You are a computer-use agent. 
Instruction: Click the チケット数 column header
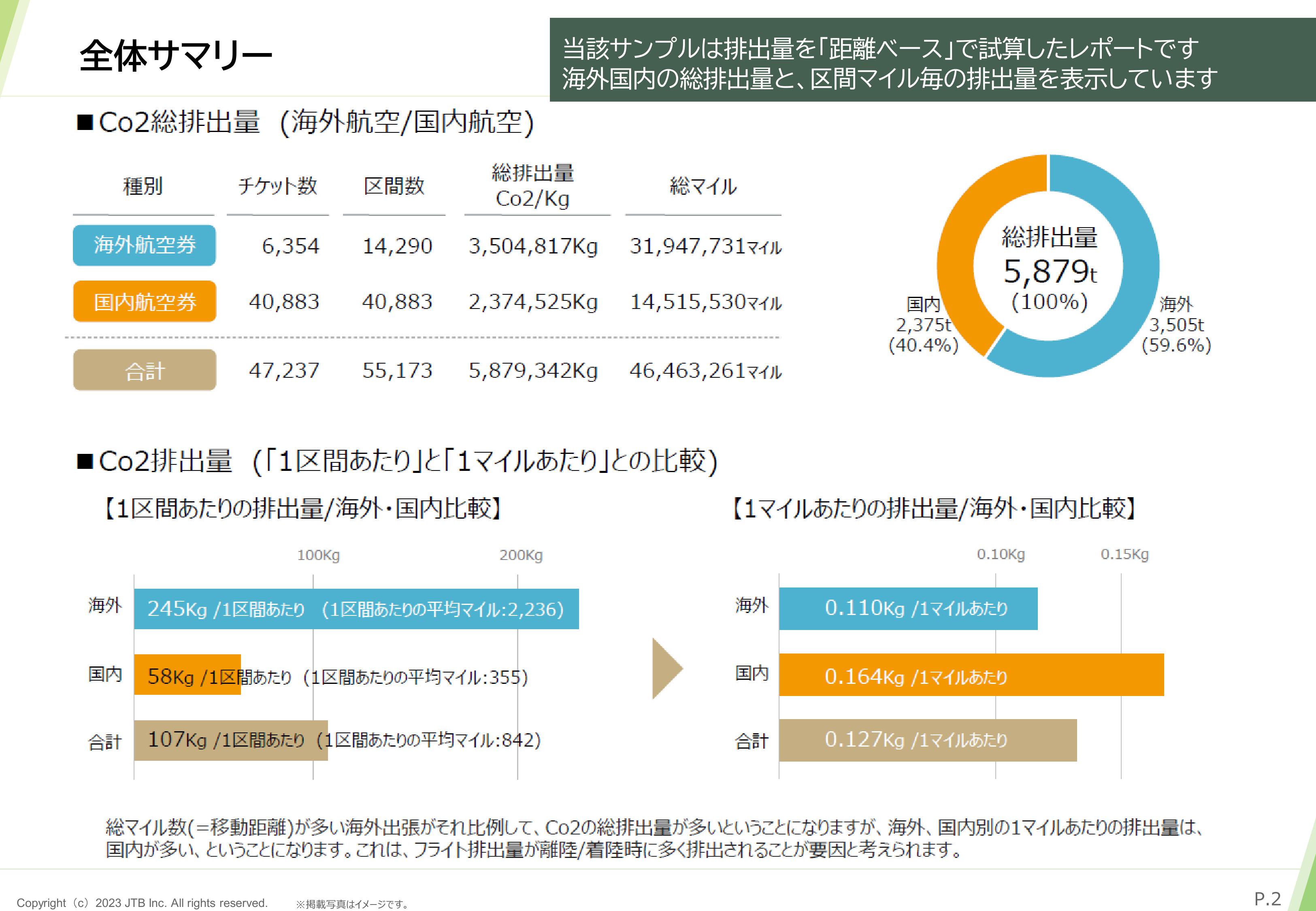277,186
